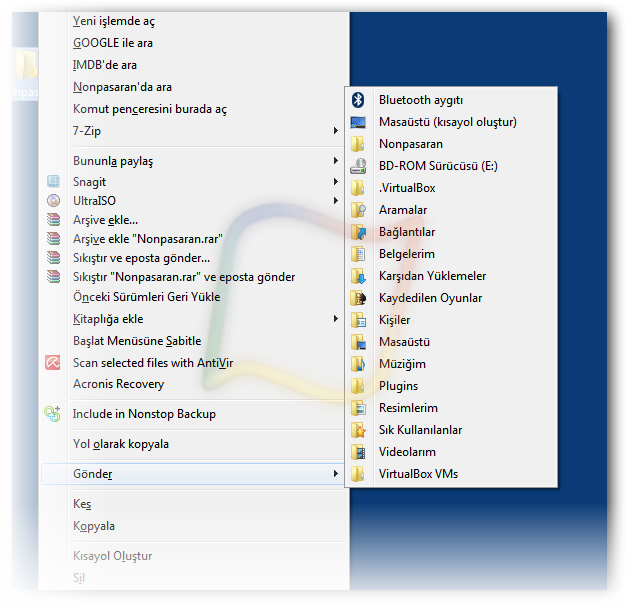The height and width of the screenshot is (610, 627).
Task: Select Kopyala to copy the folder
Action: (94, 526)
